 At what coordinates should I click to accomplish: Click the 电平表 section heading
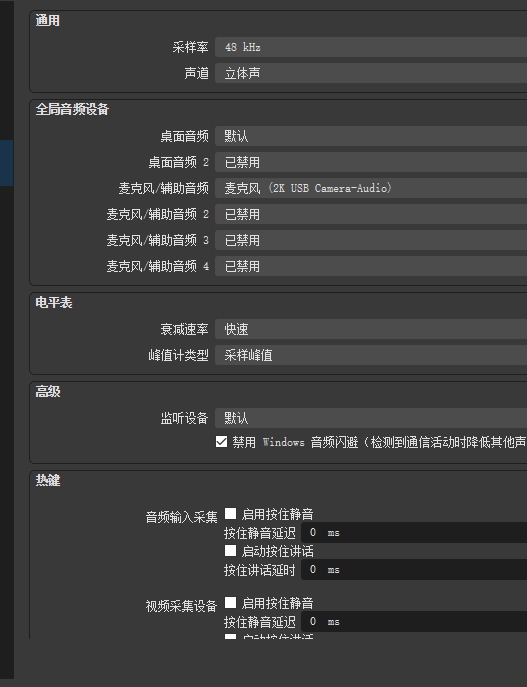coord(53,303)
